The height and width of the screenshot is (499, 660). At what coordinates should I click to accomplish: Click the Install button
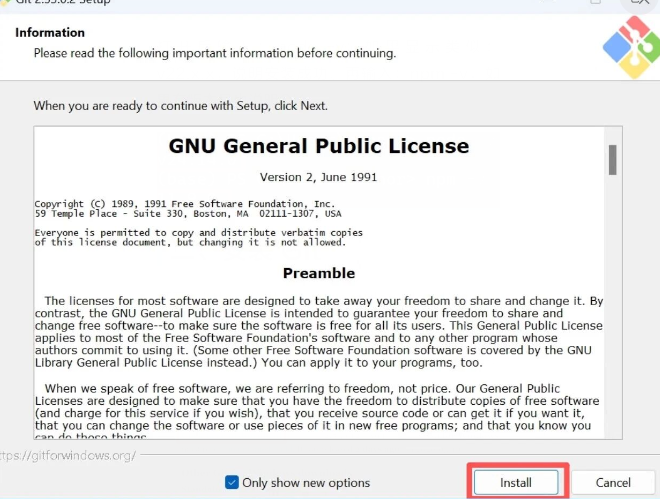[x=516, y=482]
